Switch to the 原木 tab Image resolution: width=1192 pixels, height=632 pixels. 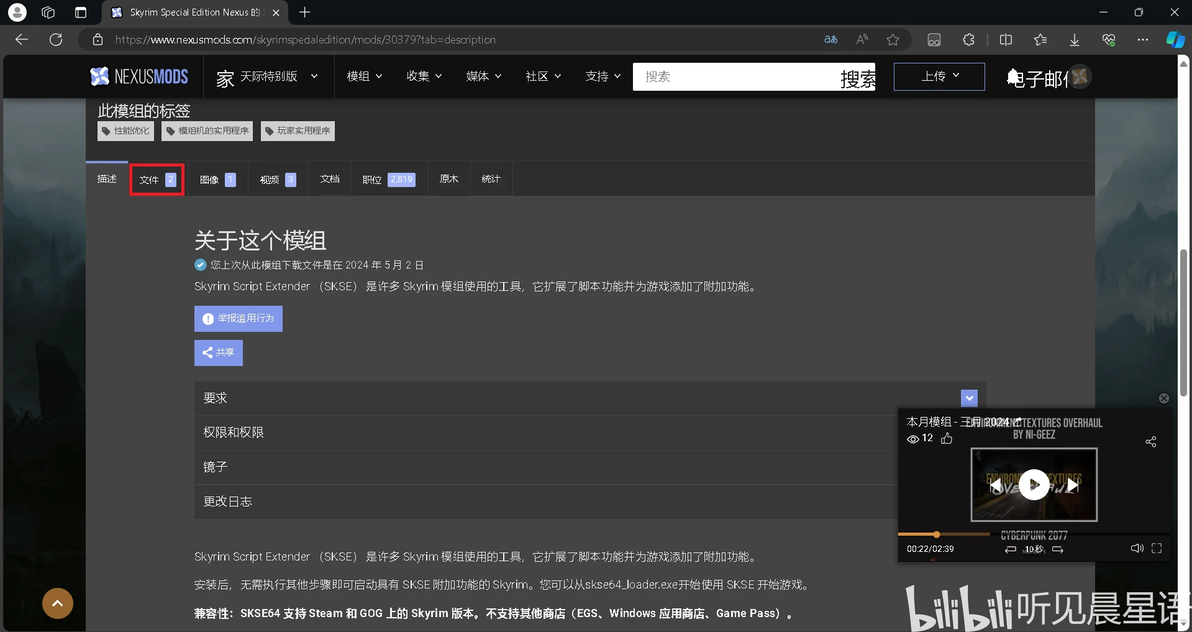click(x=449, y=179)
